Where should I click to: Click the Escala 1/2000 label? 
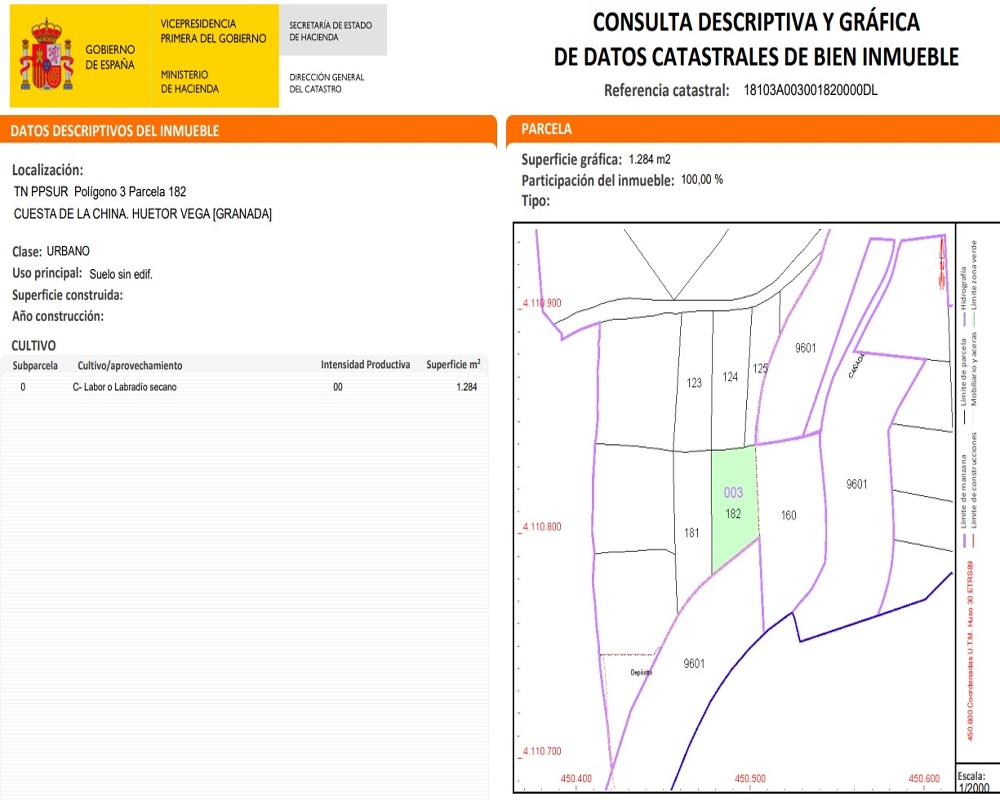tap(971, 782)
